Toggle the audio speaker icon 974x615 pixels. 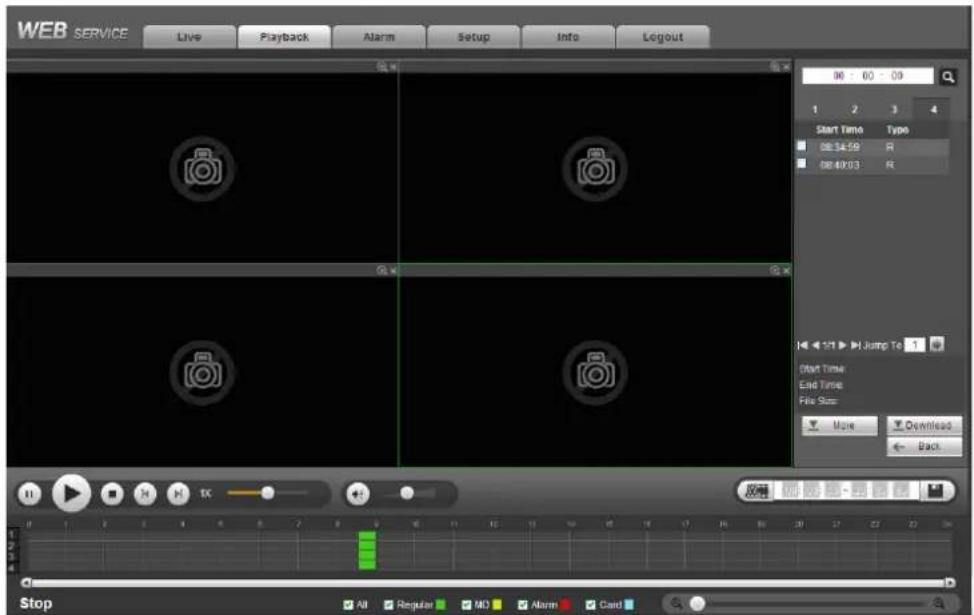[x=358, y=494]
